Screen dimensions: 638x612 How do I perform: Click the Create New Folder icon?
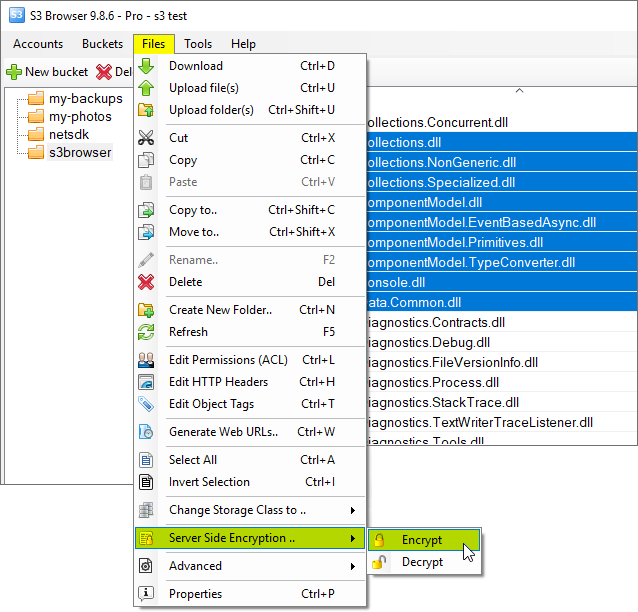(x=146, y=310)
